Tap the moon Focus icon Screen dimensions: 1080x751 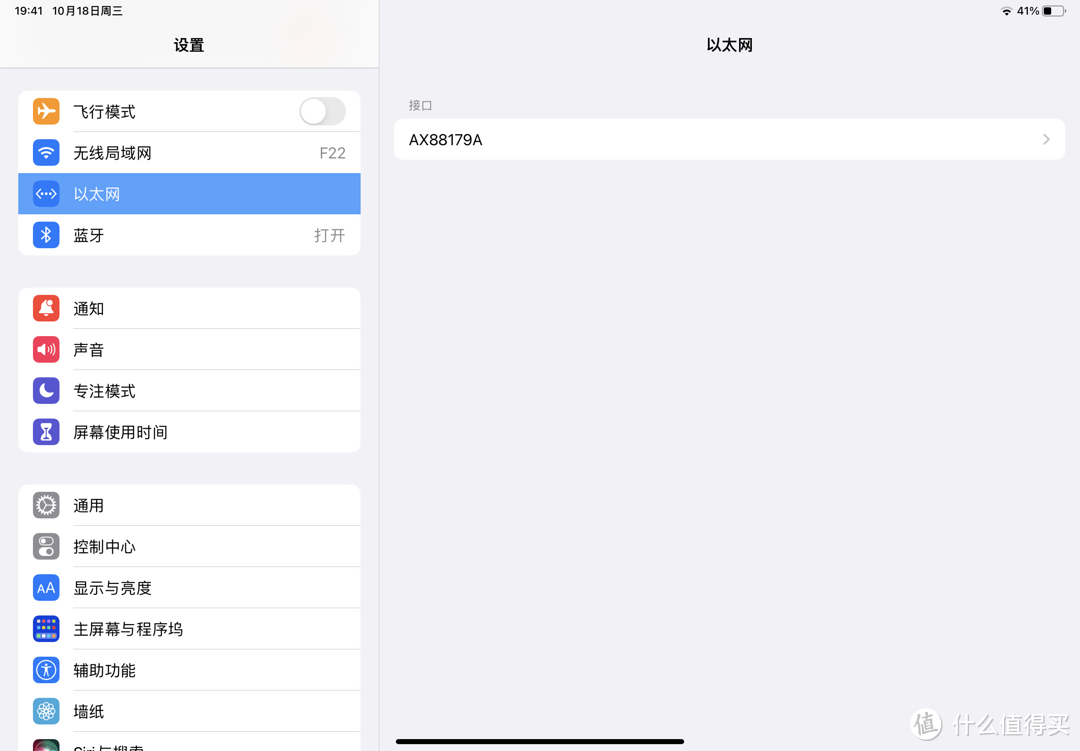coord(46,391)
